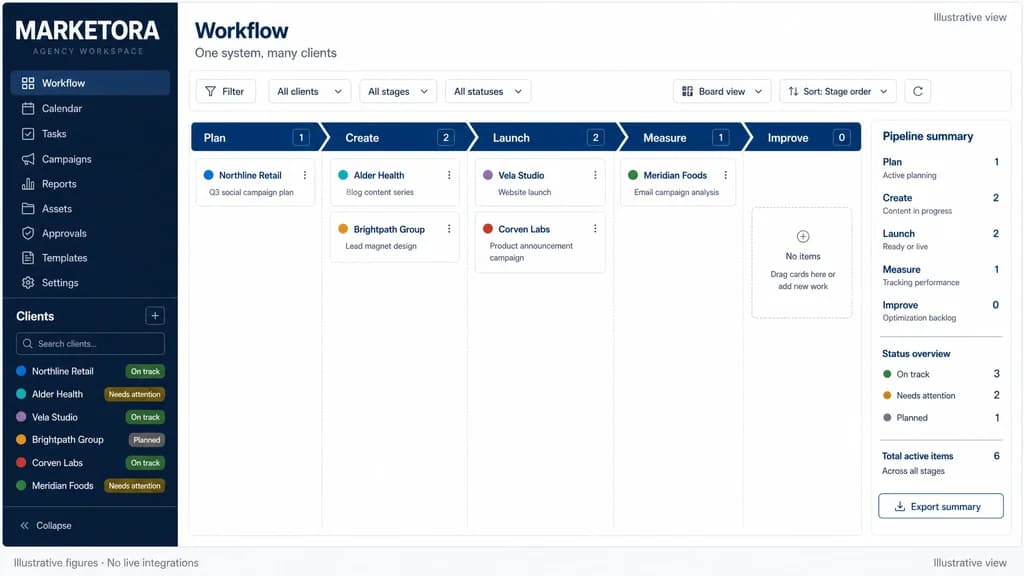Click the Approvals shield icon
This screenshot has height=576, width=1024.
click(x=27, y=233)
